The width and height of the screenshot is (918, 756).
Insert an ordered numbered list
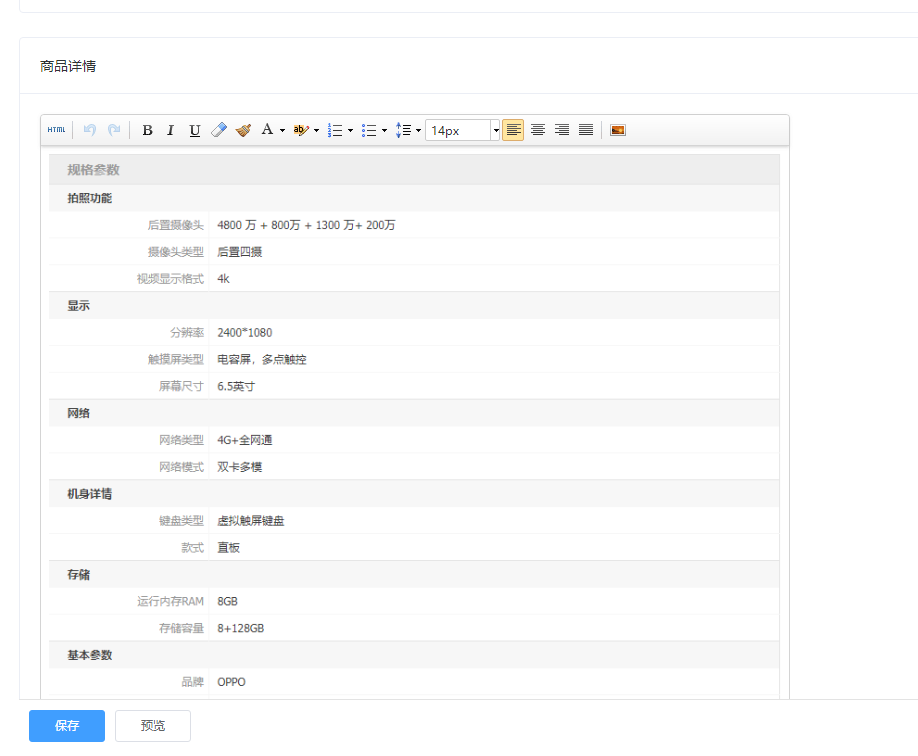(x=335, y=130)
